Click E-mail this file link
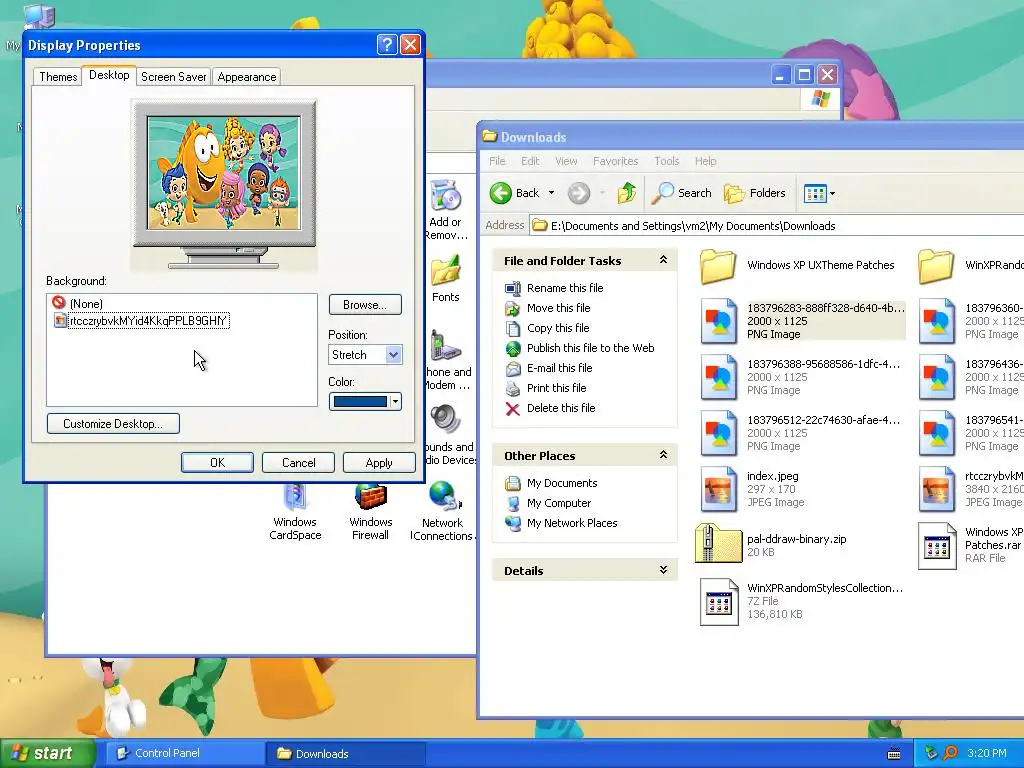This screenshot has height=768, width=1024. 560,368
